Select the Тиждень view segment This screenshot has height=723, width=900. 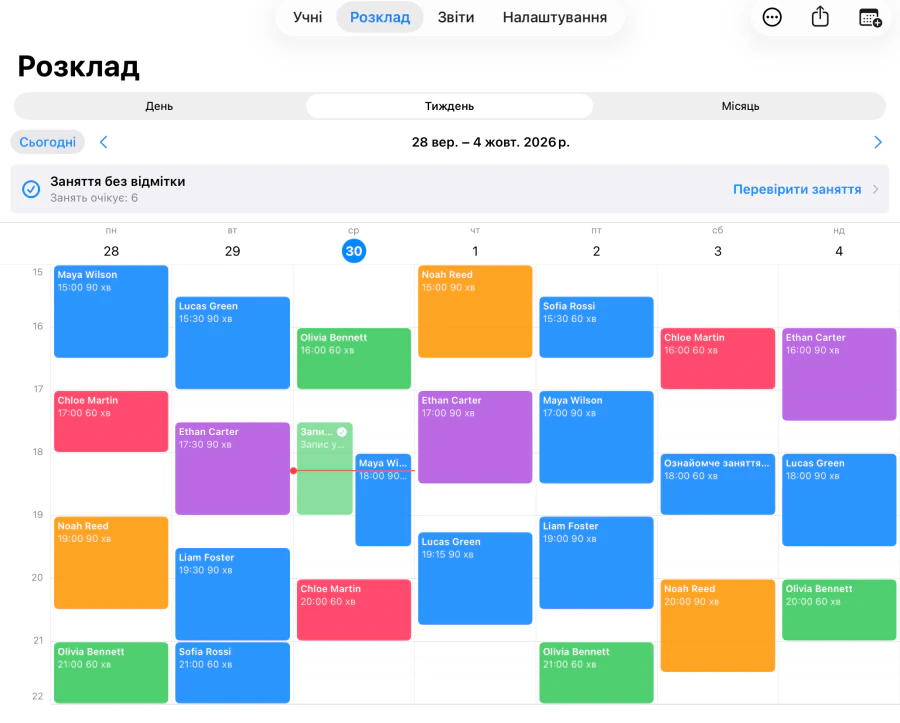[x=449, y=106]
